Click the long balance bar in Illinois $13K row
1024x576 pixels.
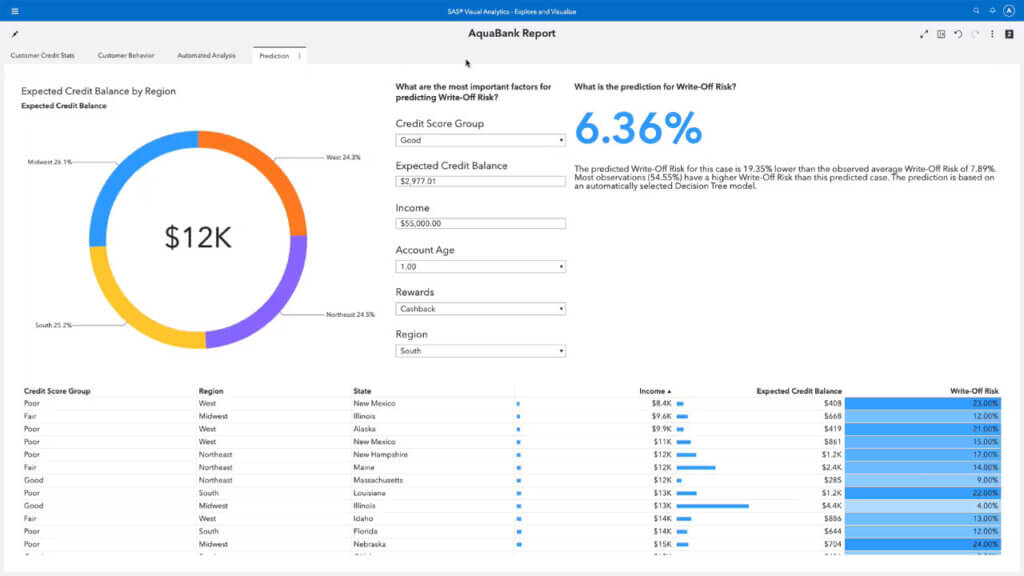[712, 506]
